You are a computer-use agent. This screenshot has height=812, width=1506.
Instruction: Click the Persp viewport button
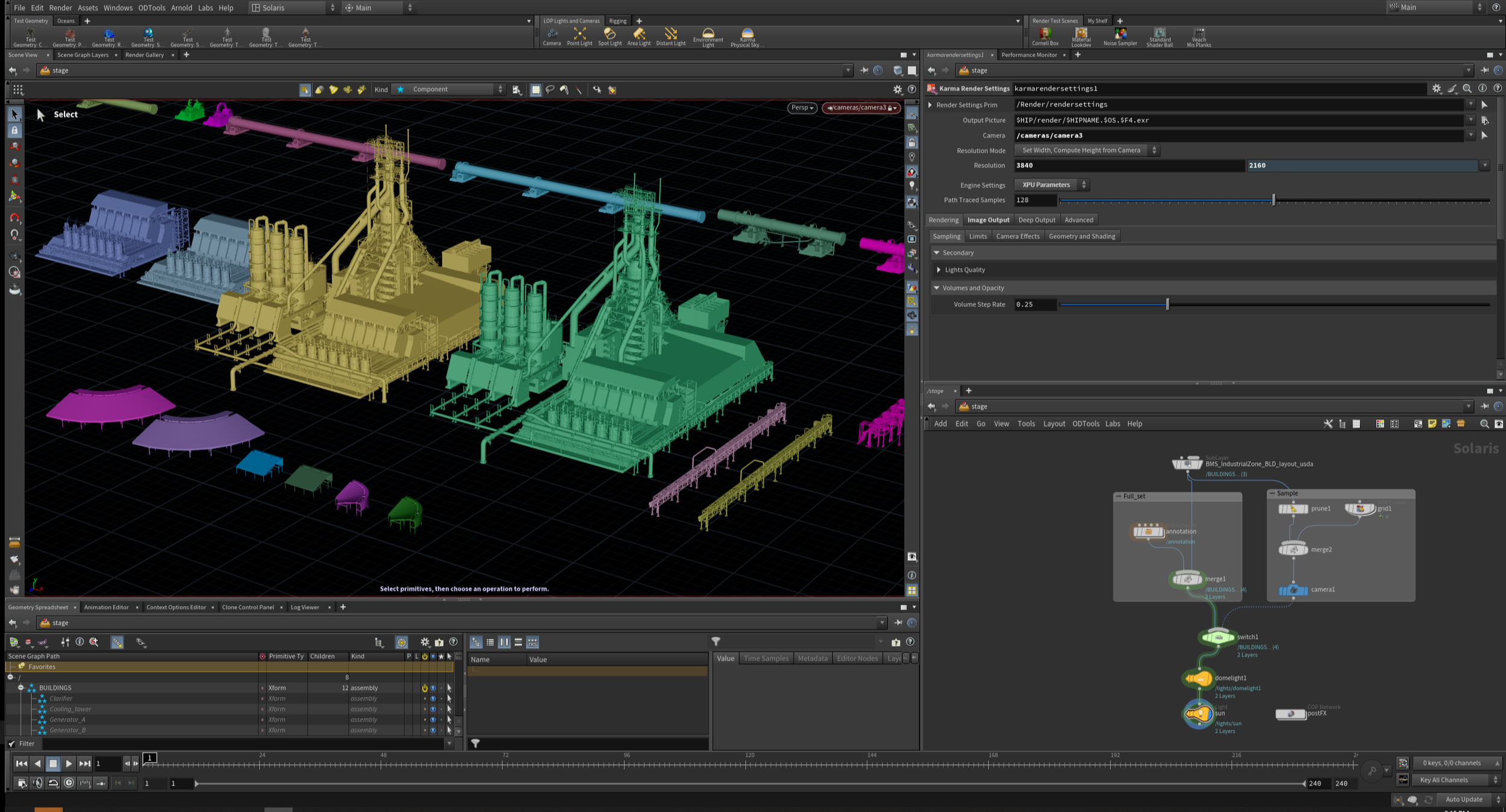click(802, 108)
